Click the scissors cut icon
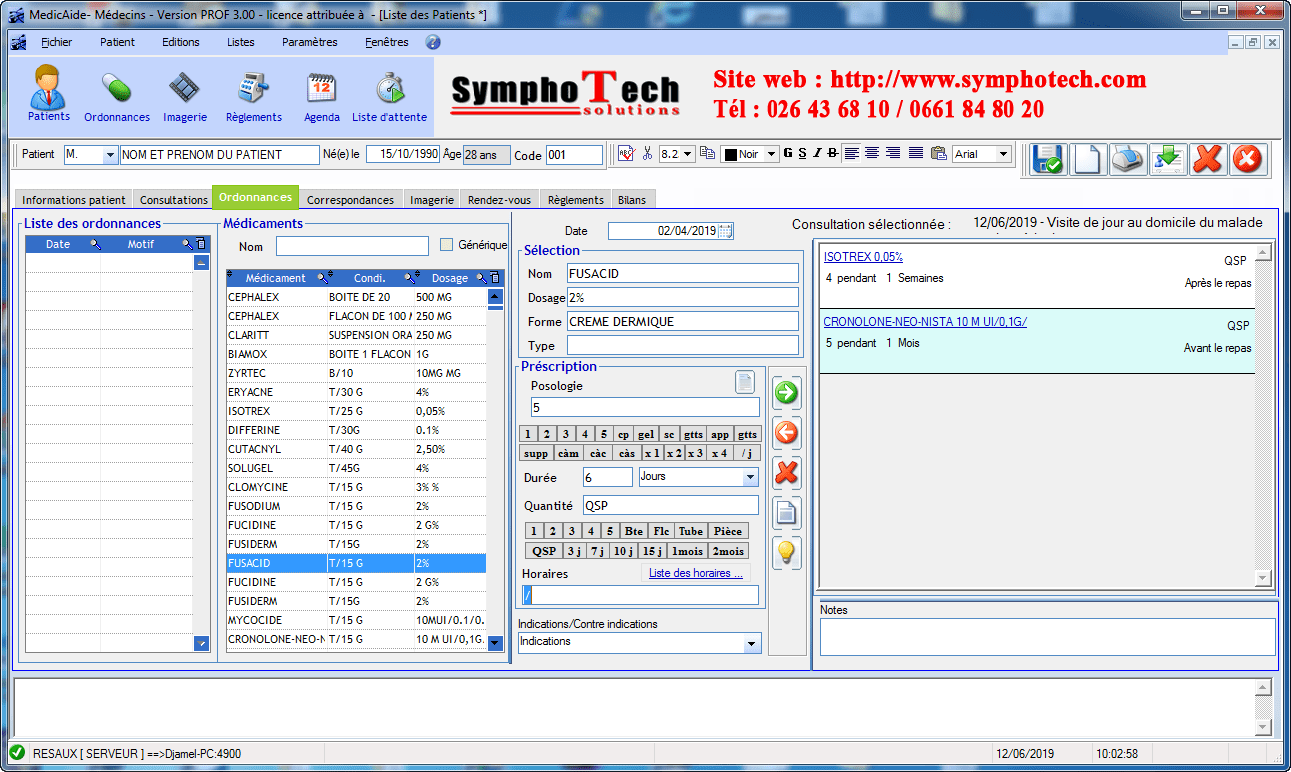 coord(648,154)
